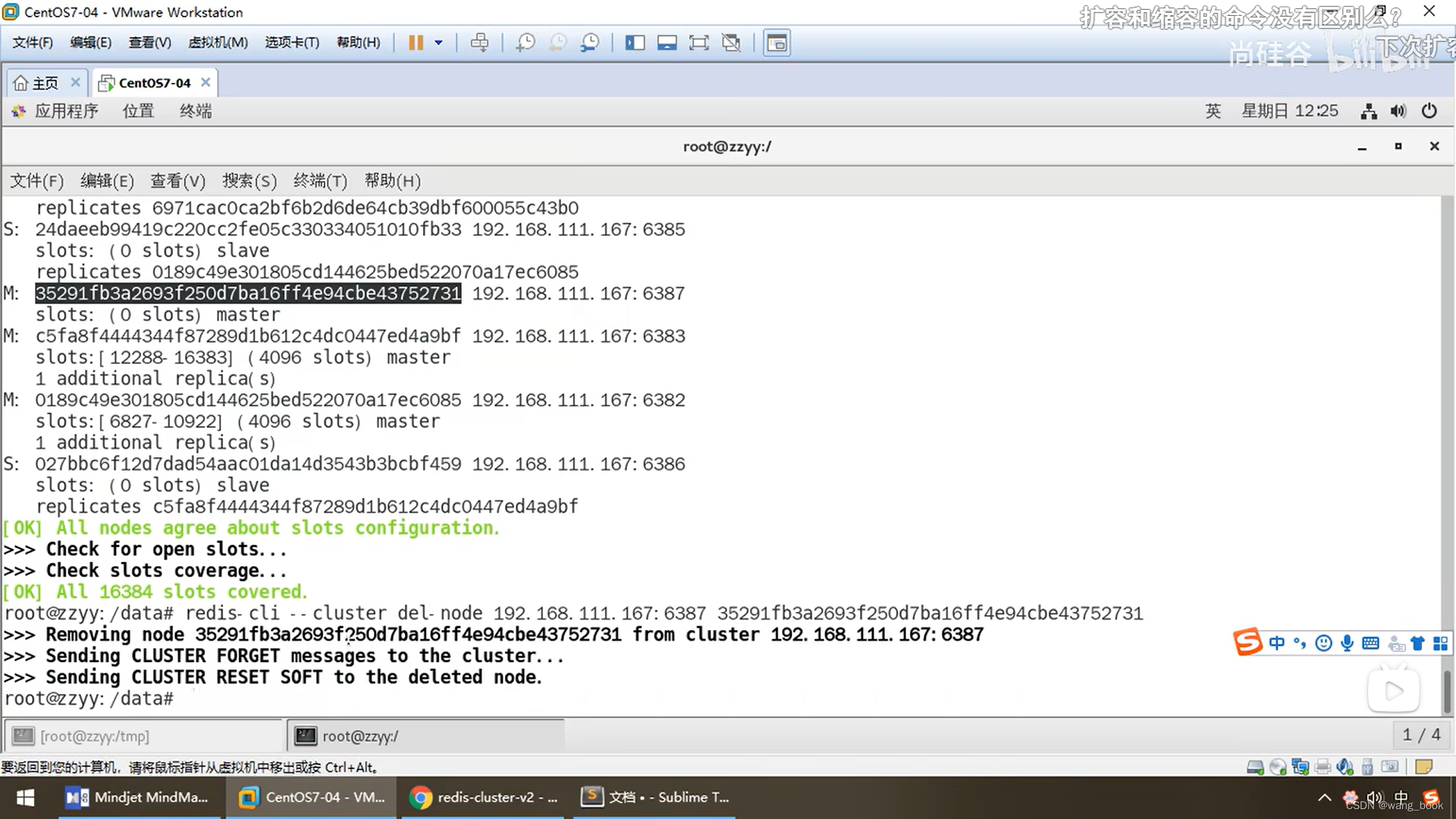Click the terminal vertical scrollbar thumb

point(1447,690)
